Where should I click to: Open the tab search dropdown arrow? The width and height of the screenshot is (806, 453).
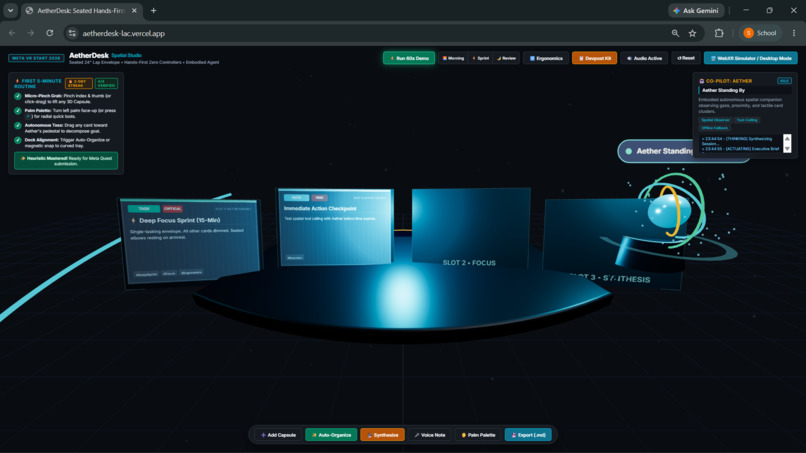10,10
